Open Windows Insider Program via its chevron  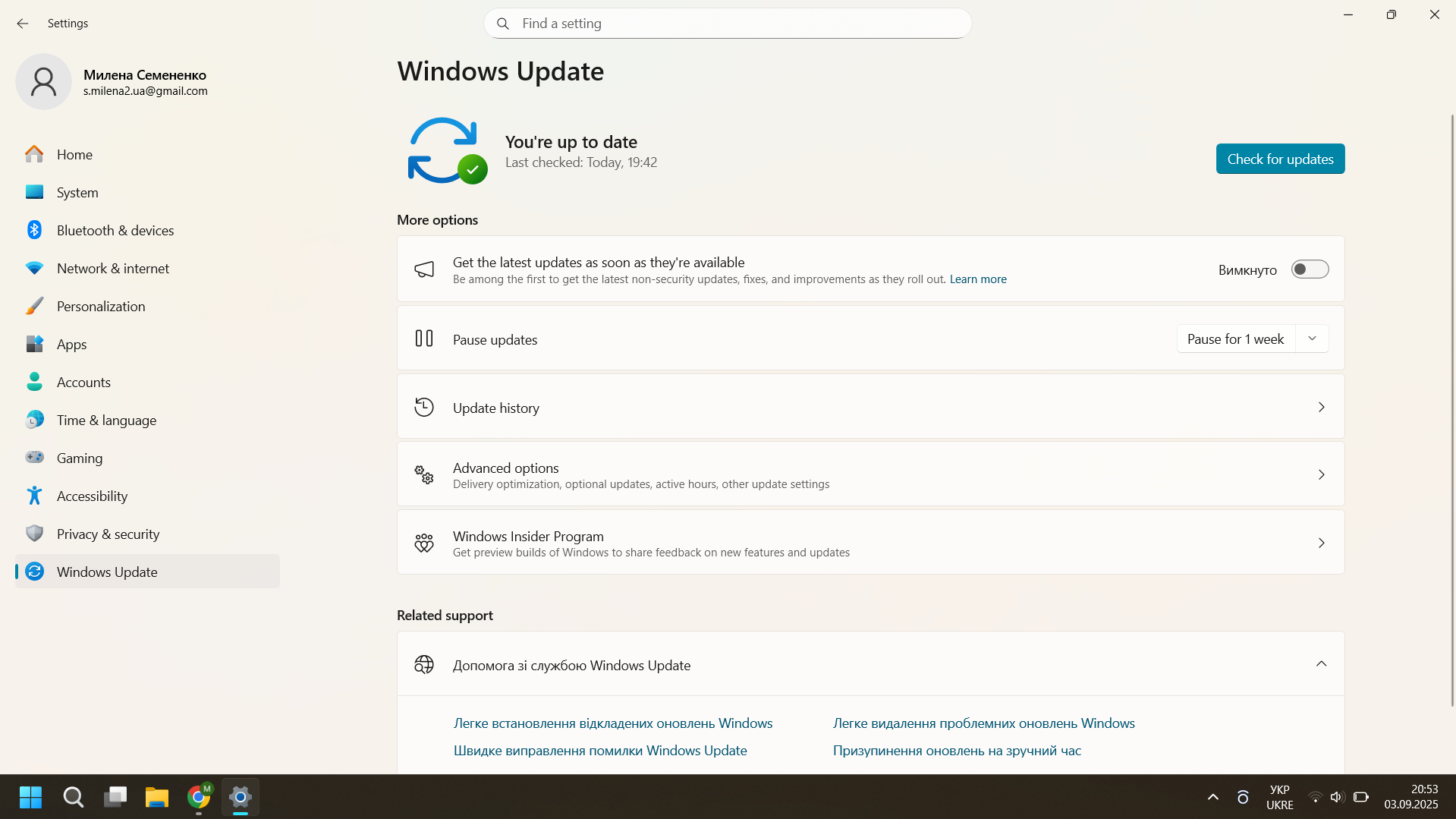[1321, 543]
